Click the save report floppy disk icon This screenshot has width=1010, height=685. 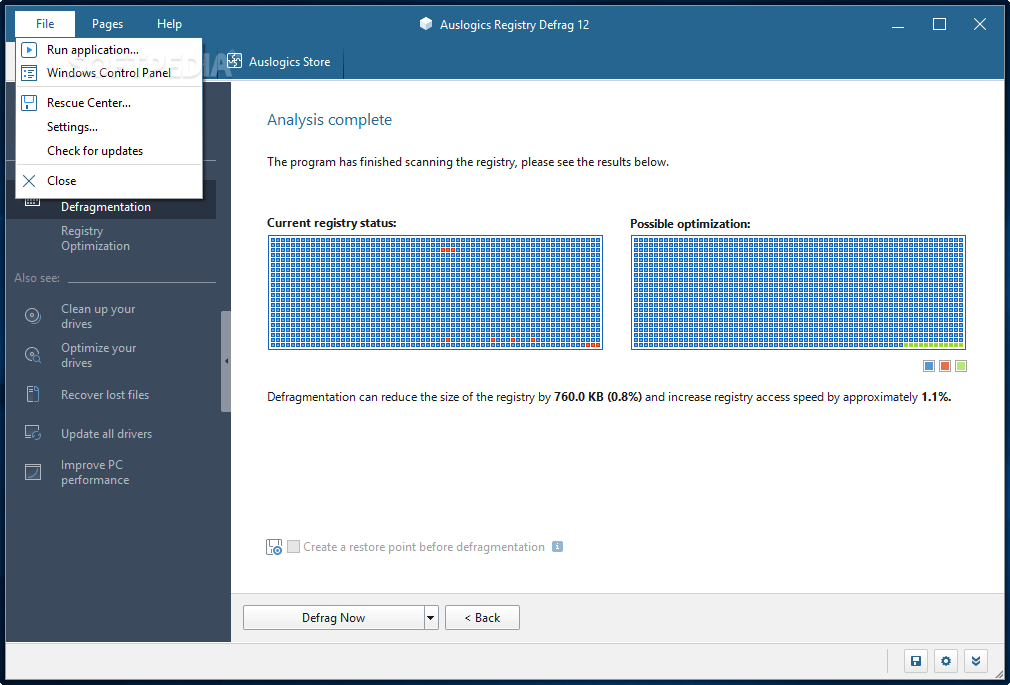915,661
